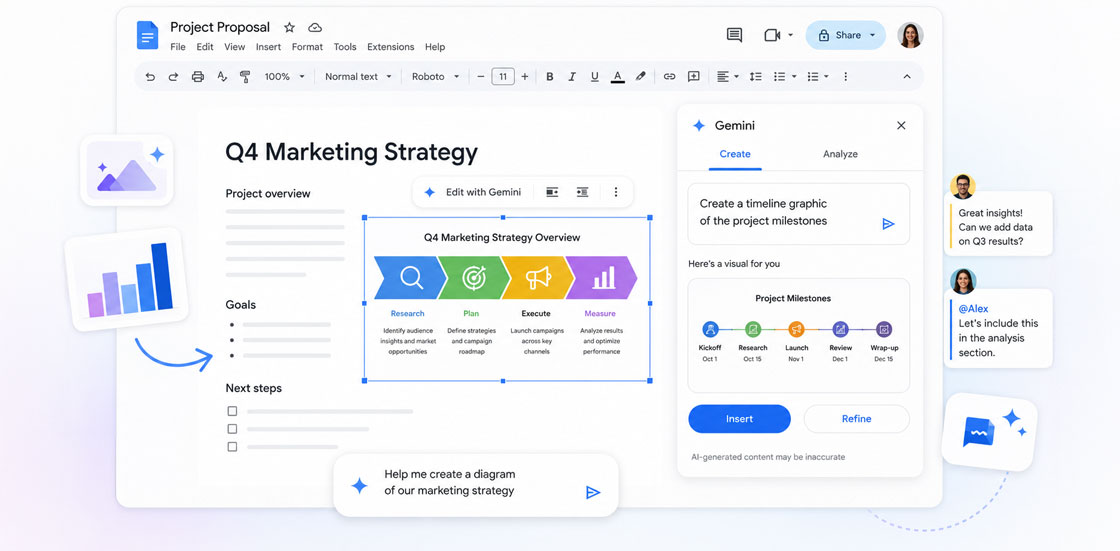1120x551 pixels.
Task: Open the text color picker
Action: pyautogui.click(x=618, y=76)
